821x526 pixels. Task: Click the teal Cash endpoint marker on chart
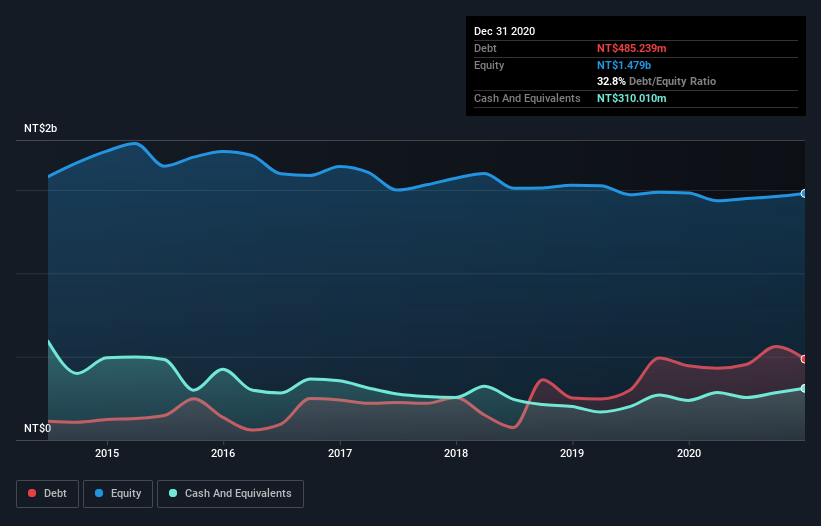[804, 388]
